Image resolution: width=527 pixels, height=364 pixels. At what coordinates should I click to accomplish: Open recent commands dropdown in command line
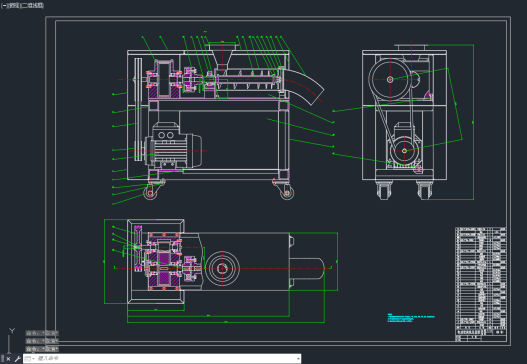click(30, 359)
